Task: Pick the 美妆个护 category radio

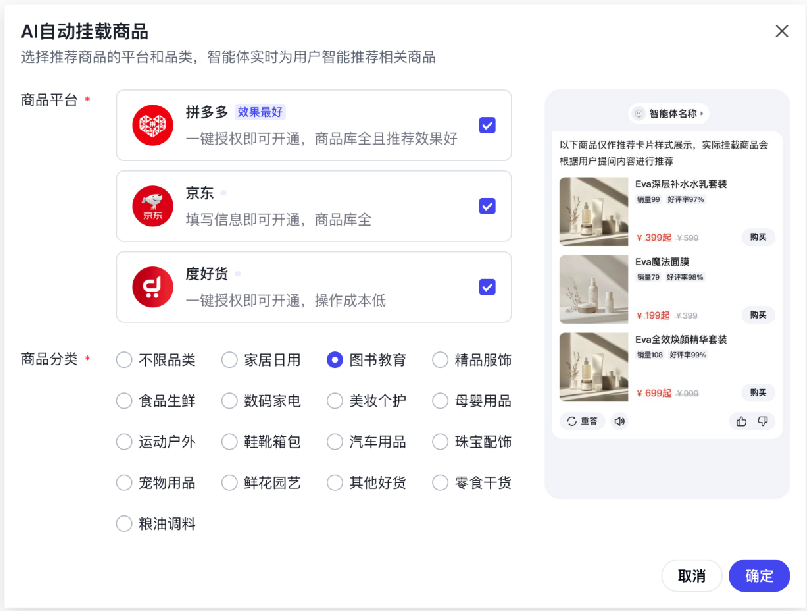Action: [x=335, y=400]
